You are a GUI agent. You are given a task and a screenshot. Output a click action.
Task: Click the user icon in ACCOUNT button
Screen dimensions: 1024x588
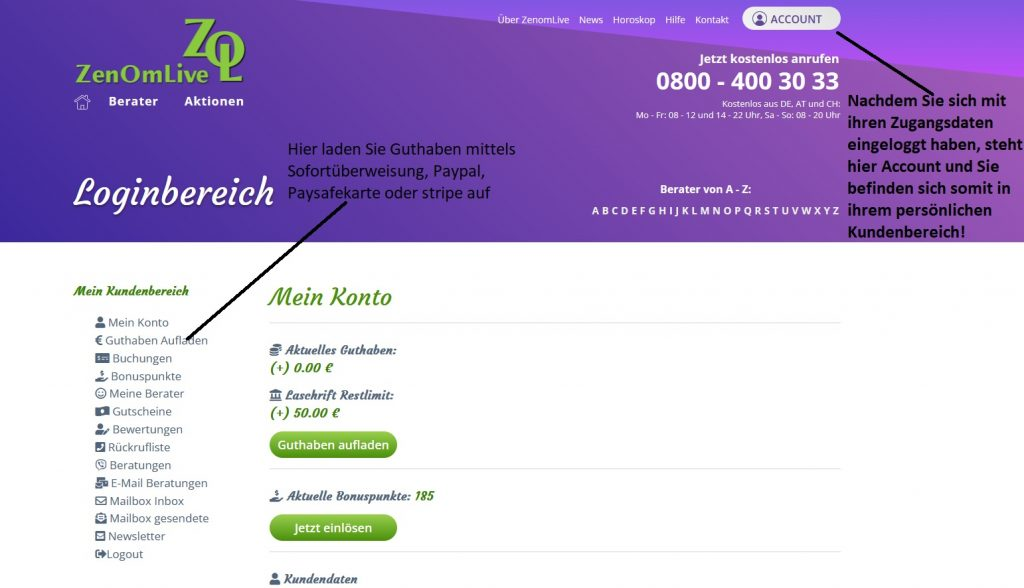point(759,19)
